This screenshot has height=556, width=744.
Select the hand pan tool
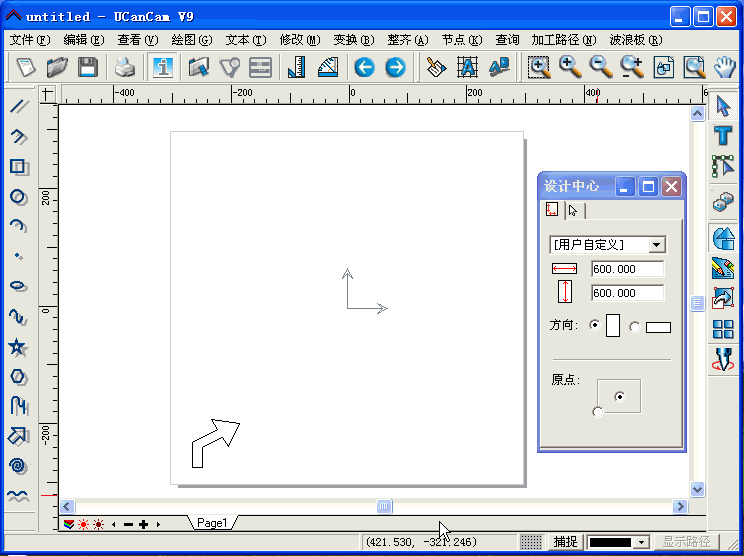pos(725,67)
